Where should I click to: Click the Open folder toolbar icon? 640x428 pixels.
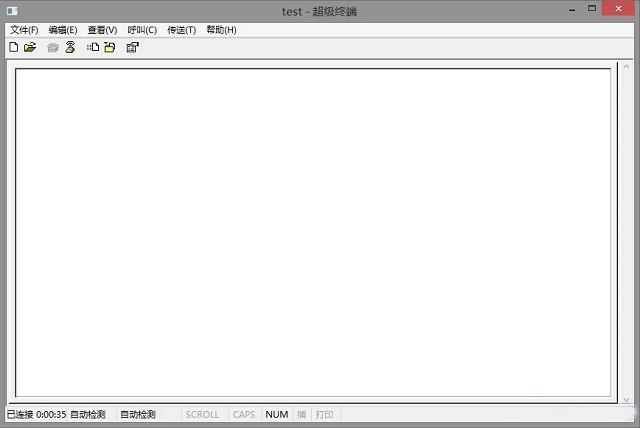click(x=30, y=47)
